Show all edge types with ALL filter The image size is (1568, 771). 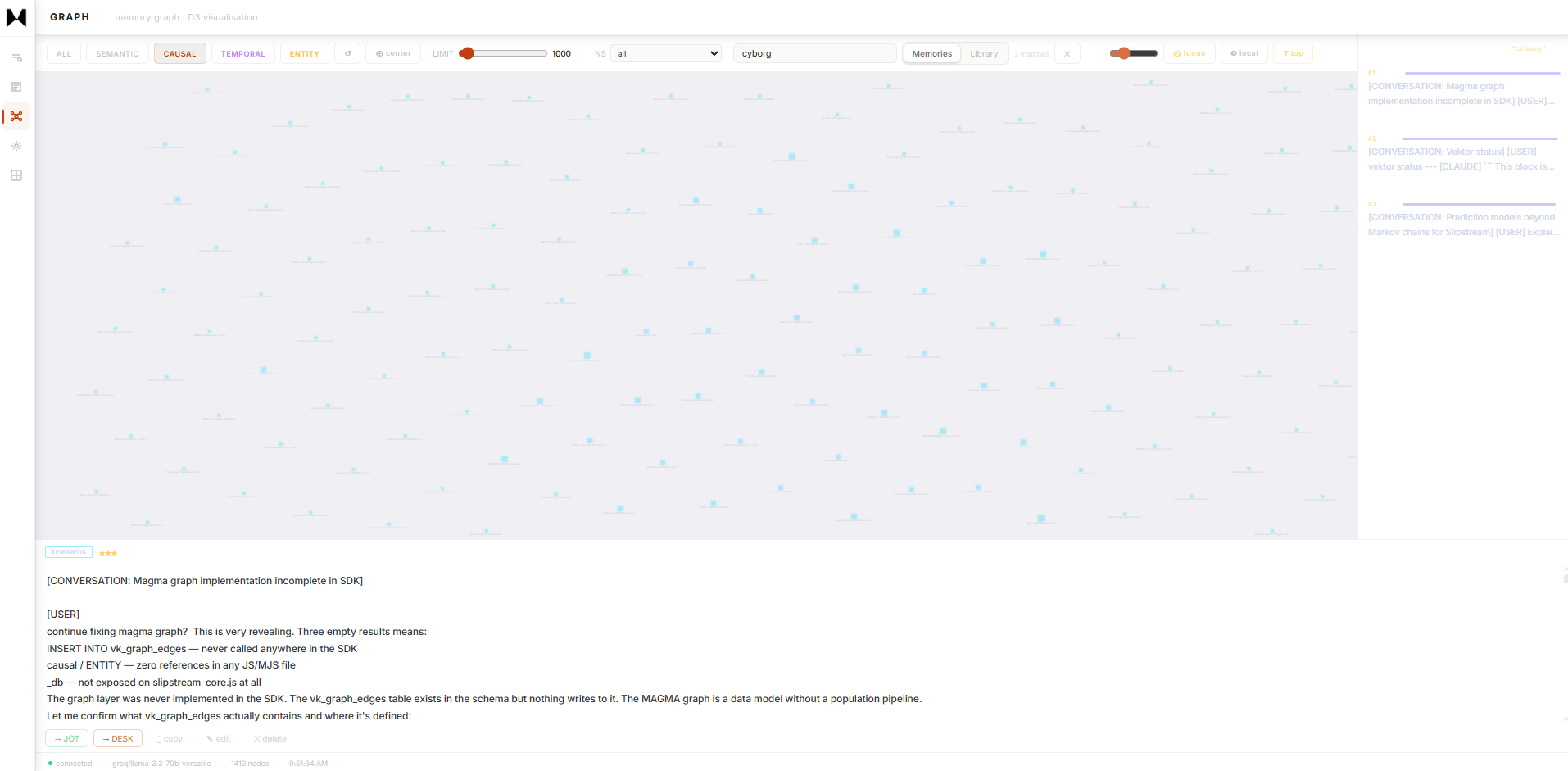pyautogui.click(x=64, y=53)
